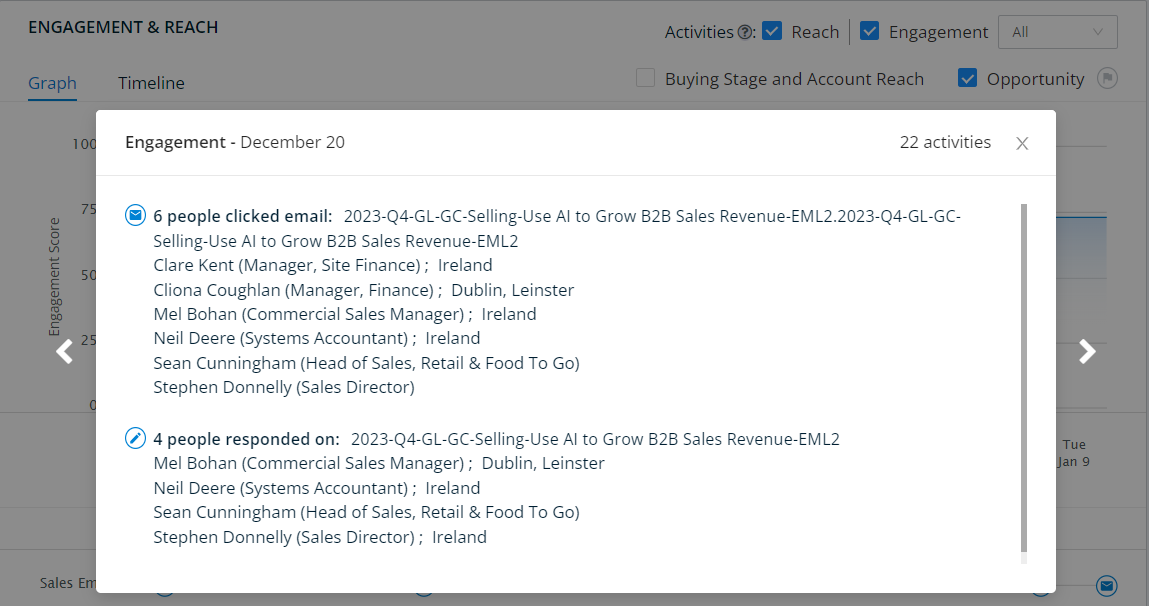The width and height of the screenshot is (1149, 606).
Task: Click the Activities help question mark icon
Action: click(745, 32)
